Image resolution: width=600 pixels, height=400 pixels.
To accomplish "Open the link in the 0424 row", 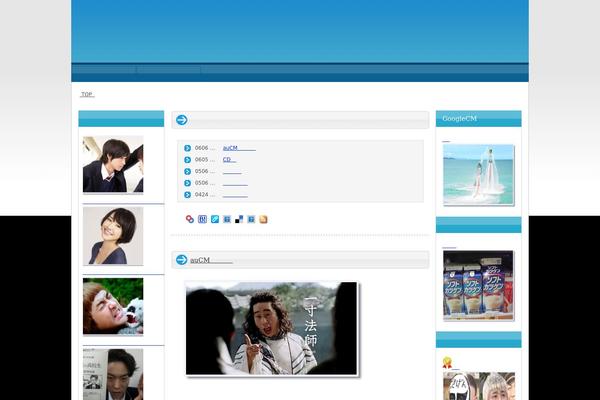I will pyautogui.click(x=235, y=195).
